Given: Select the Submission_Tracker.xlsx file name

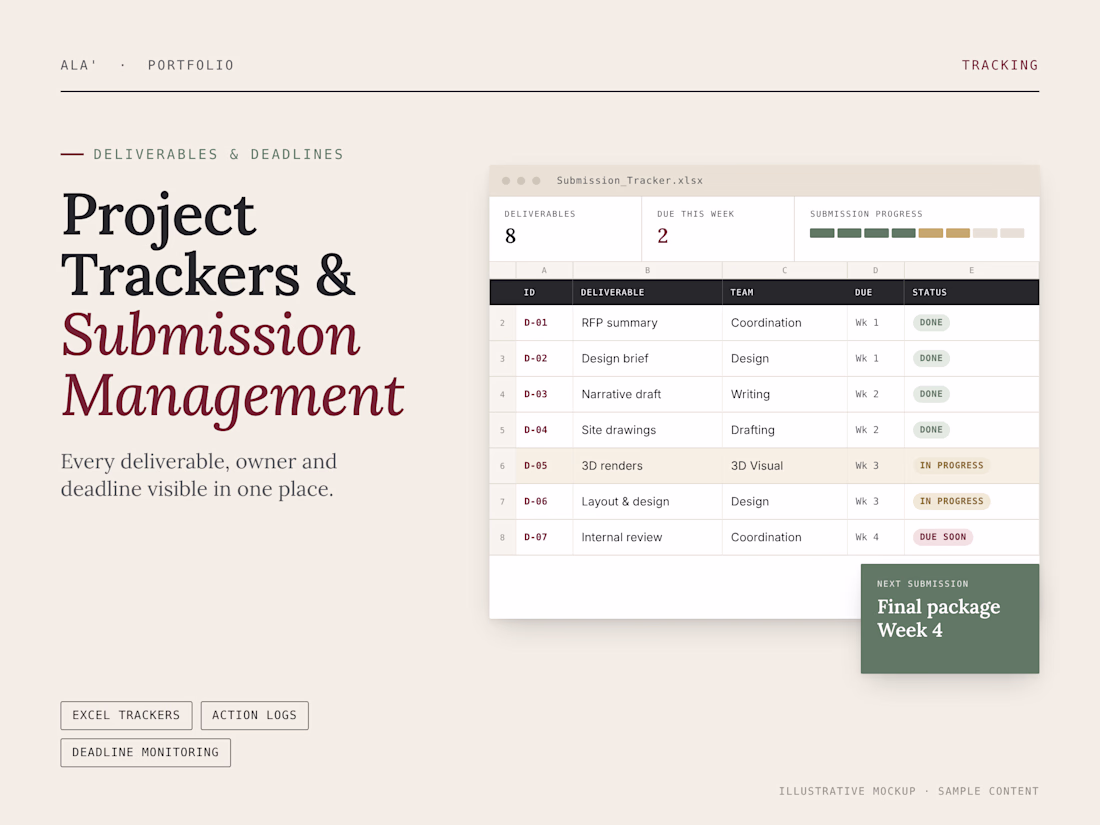Looking at the screenshot, I should 629,180.
